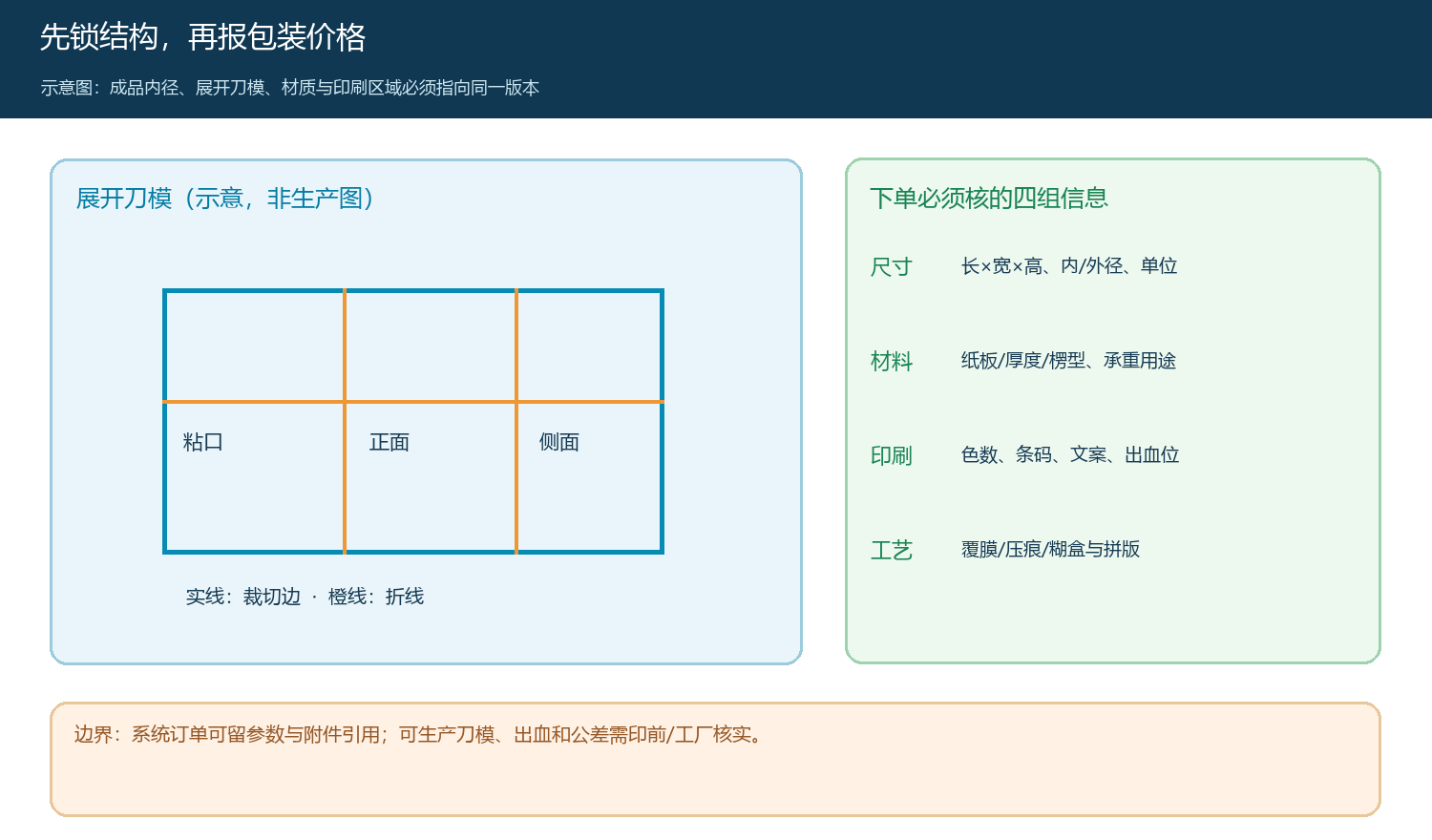Click the legend text 实线：裁切边 · 橙线：折线
1432x840 pixels.
(x=305, y=597)
